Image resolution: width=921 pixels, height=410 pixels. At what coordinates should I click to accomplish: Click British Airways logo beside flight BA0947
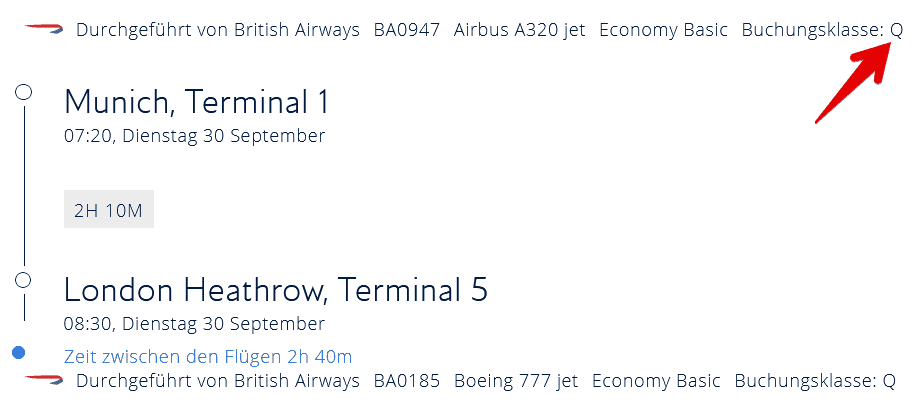(x=43, y=29)
